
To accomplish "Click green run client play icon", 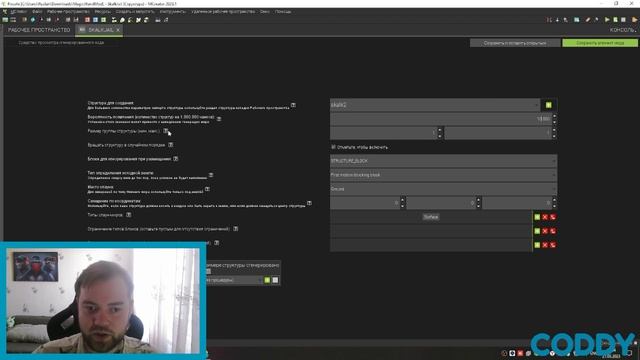I will click(607, 20).
